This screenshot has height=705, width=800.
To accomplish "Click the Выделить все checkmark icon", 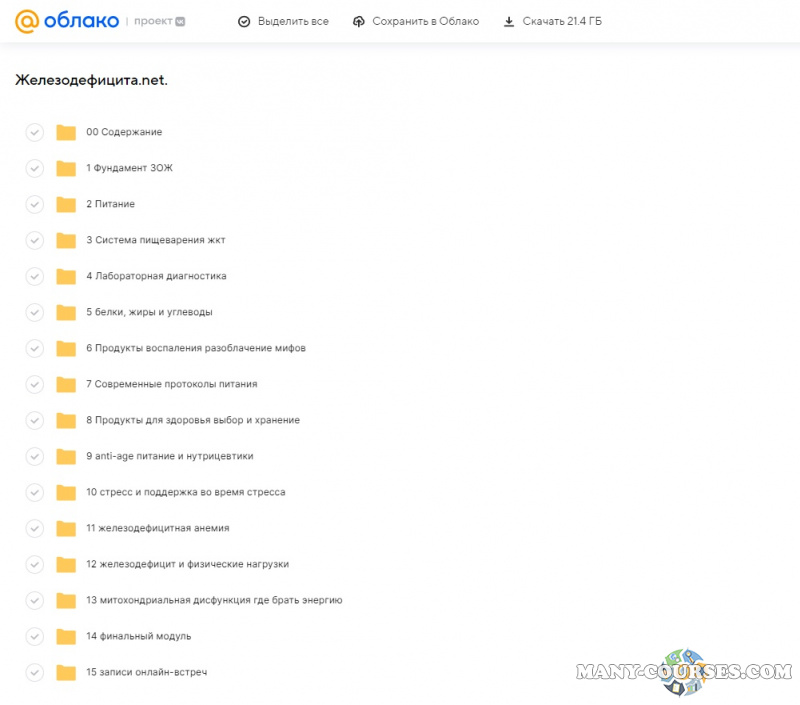I will 244,21.
